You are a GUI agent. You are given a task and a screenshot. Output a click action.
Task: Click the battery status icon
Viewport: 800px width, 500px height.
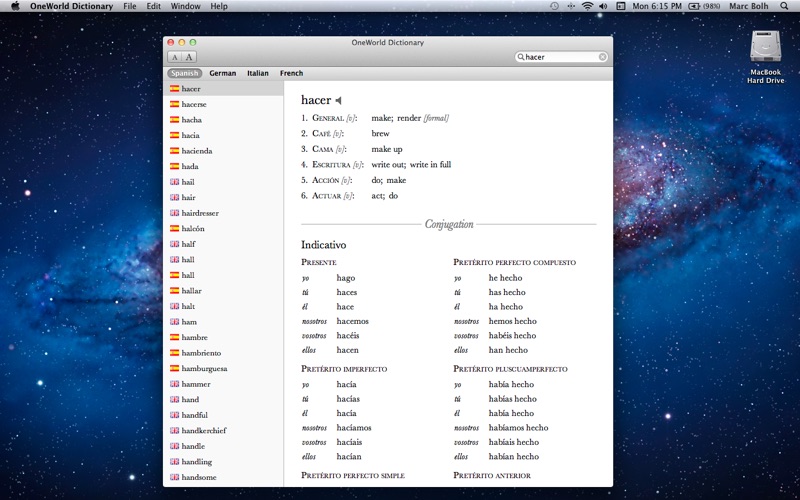point(694,6)
